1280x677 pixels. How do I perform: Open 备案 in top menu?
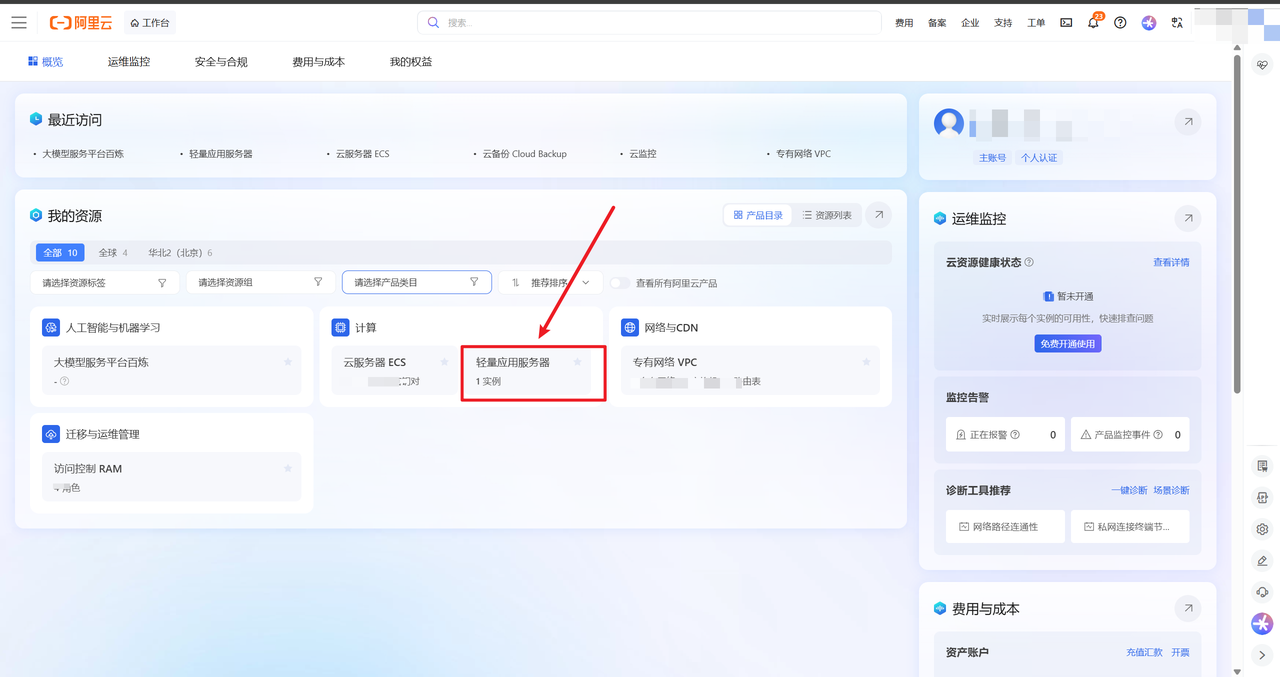point(937,22)
